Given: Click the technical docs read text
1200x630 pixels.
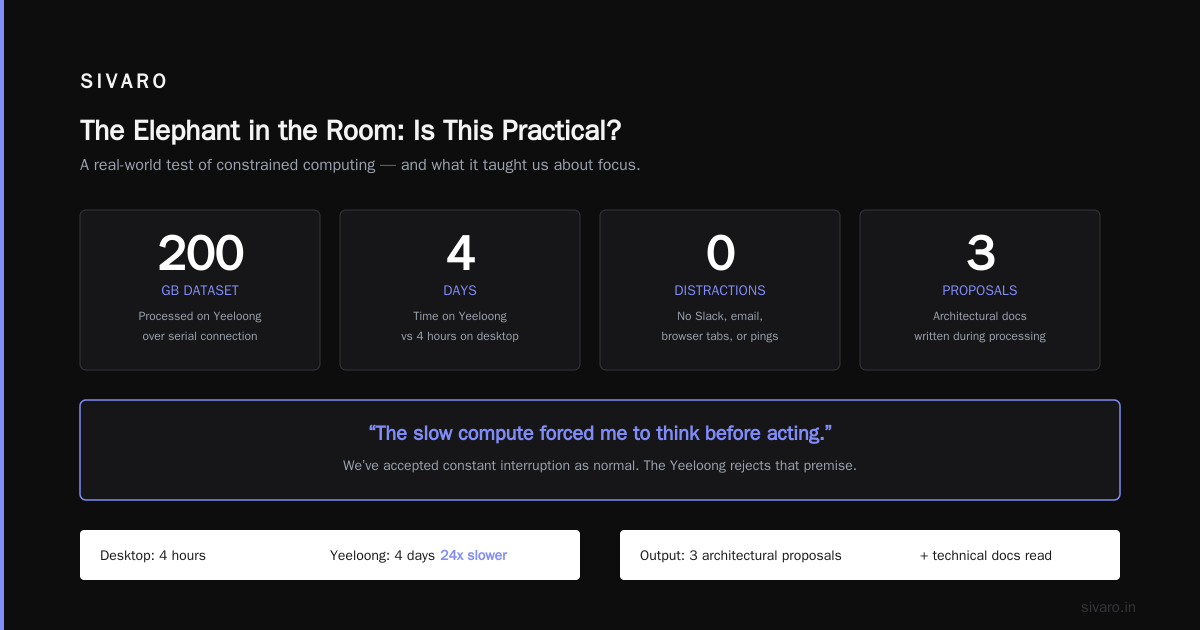Looking at the screenshot, I should (x=986, y=555).
